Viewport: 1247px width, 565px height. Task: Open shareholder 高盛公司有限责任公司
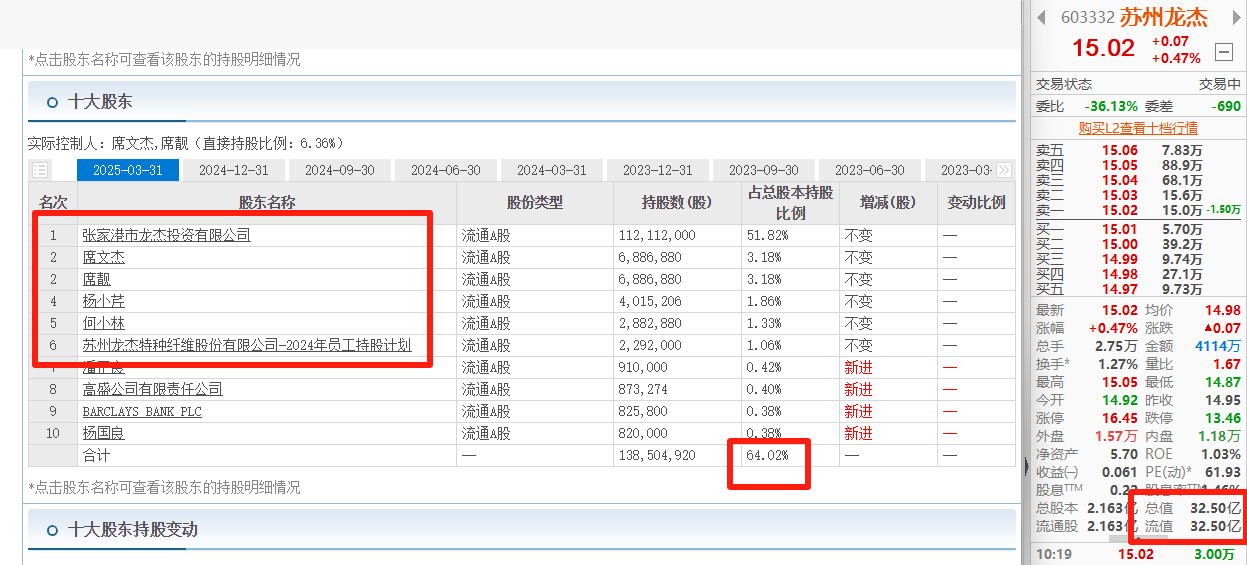[x=152, y=389]
